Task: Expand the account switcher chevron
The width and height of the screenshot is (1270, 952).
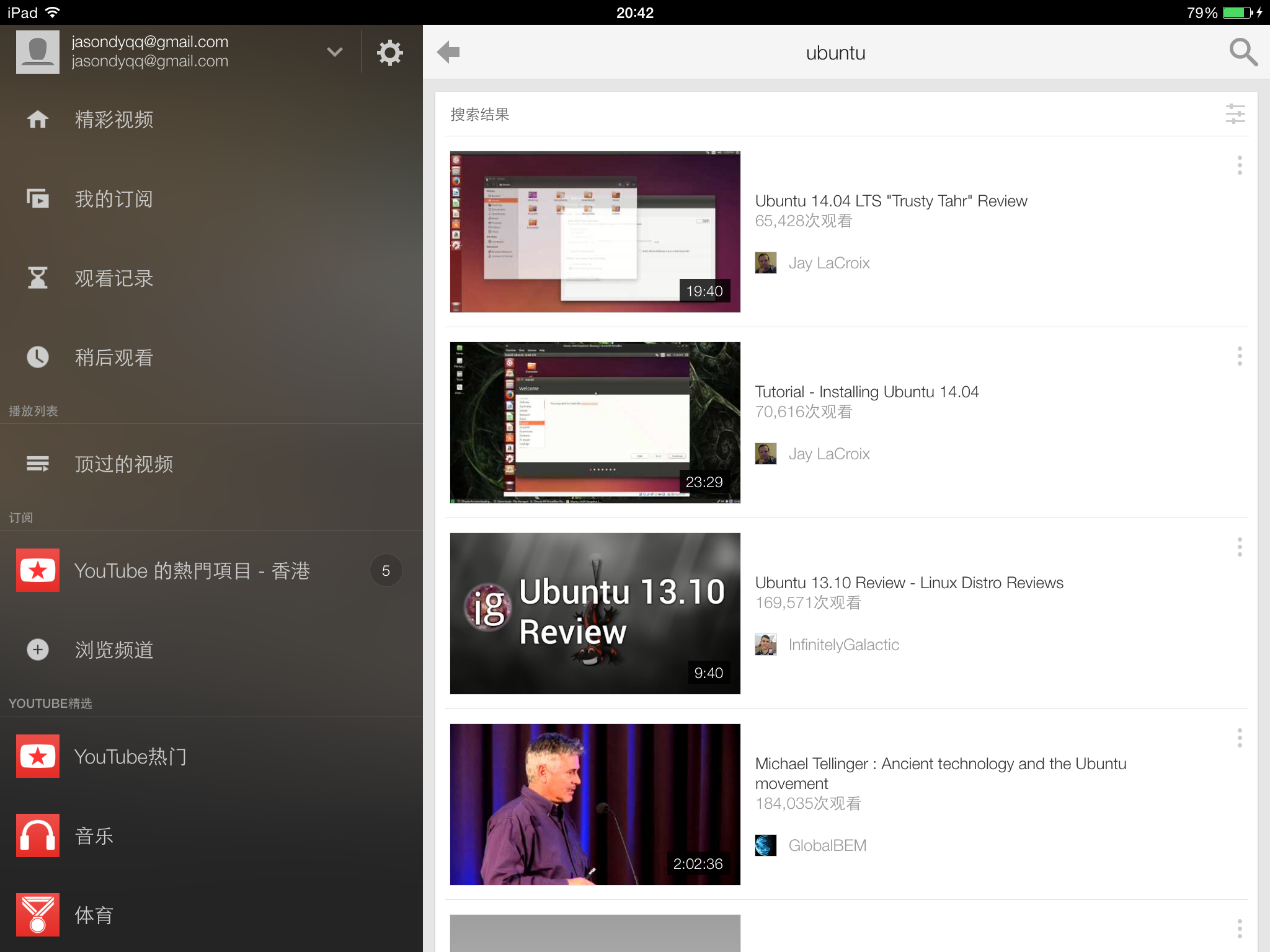Action: 335,52
